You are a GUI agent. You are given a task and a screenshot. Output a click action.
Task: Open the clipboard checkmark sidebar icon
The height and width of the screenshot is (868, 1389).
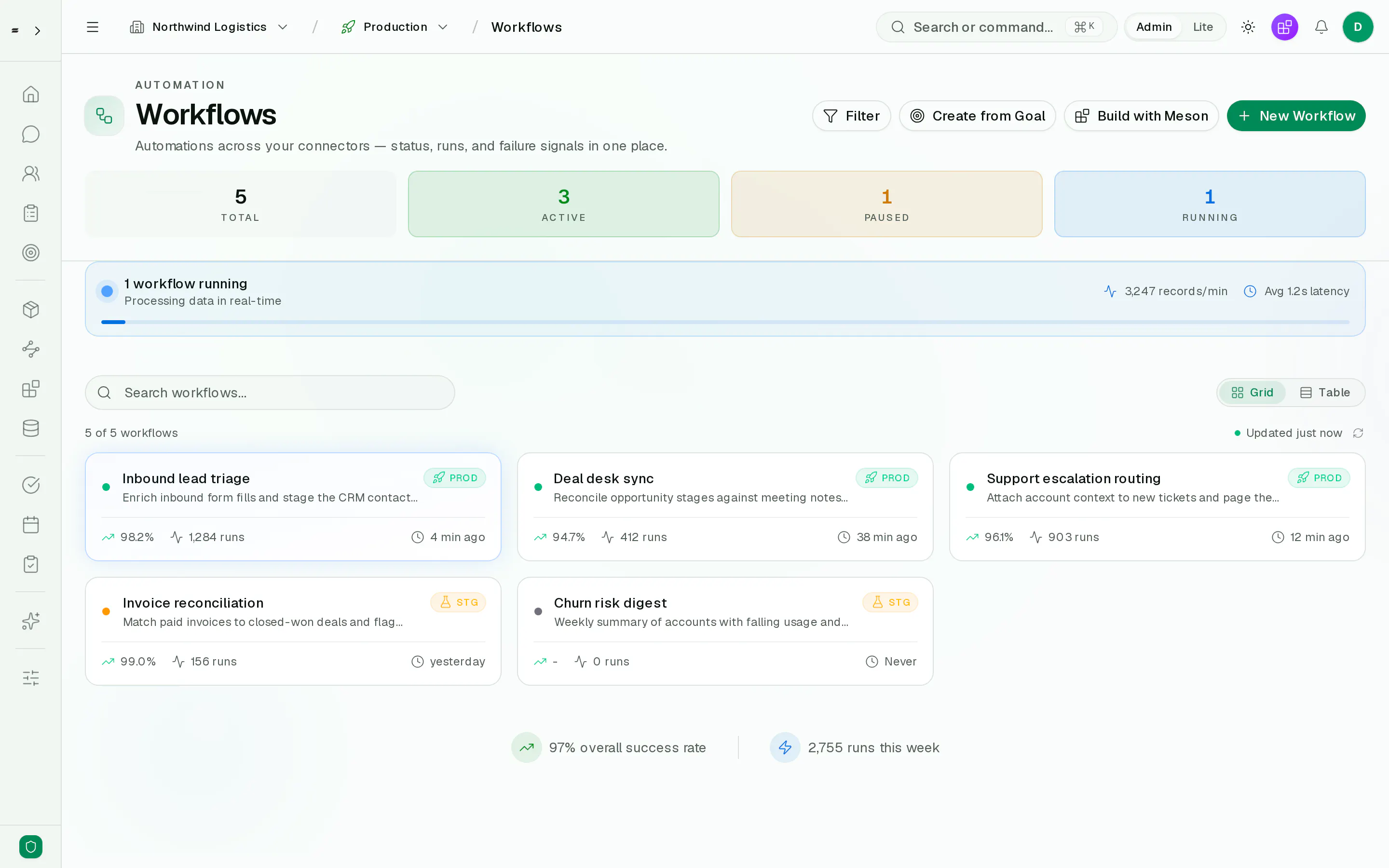coord(30,564)
